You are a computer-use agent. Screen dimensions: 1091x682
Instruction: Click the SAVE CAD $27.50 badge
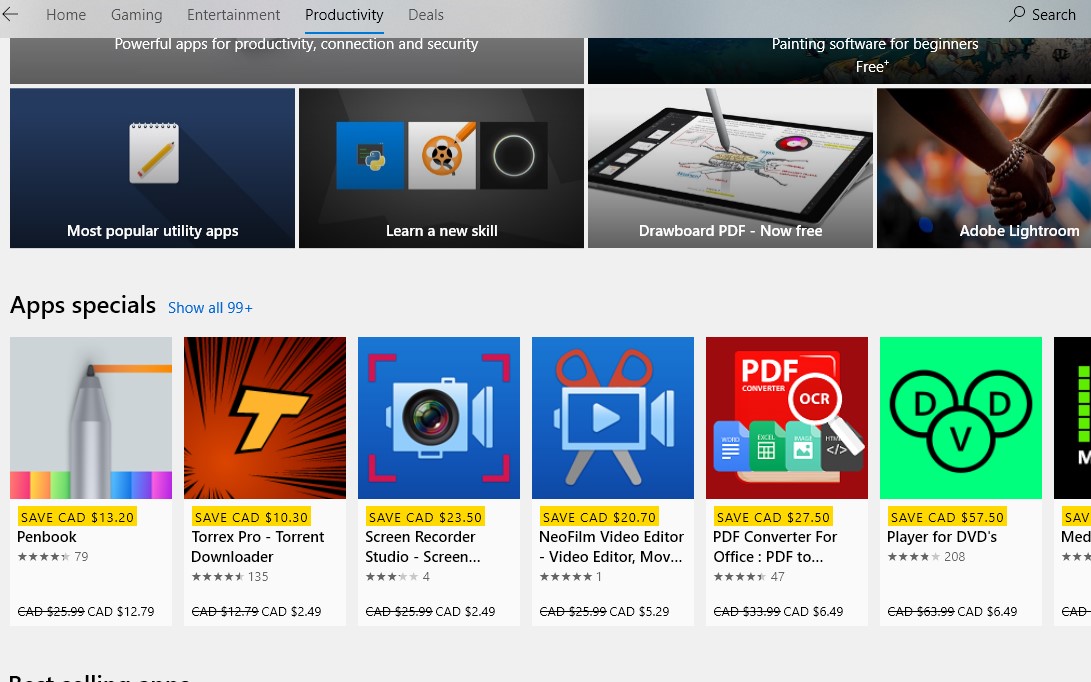point(773,517)
